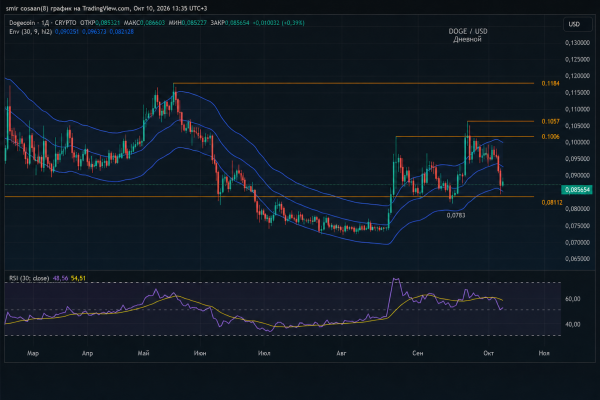
Task: Click the 0,130000 price axis label
Action: 577,42
